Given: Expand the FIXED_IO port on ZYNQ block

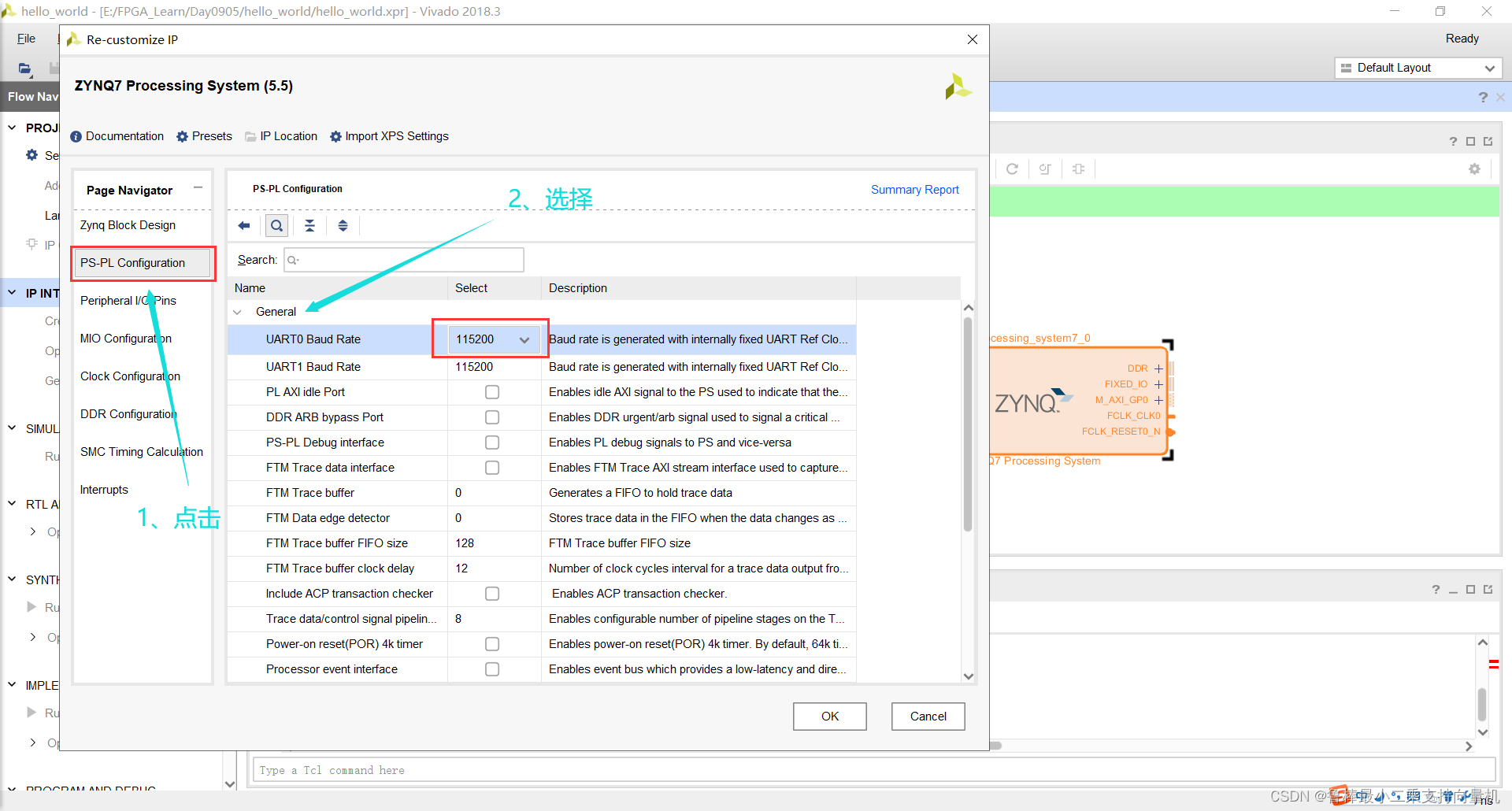Looking at the screenshot, I should pyautogui.click(x=1158, y=384).
